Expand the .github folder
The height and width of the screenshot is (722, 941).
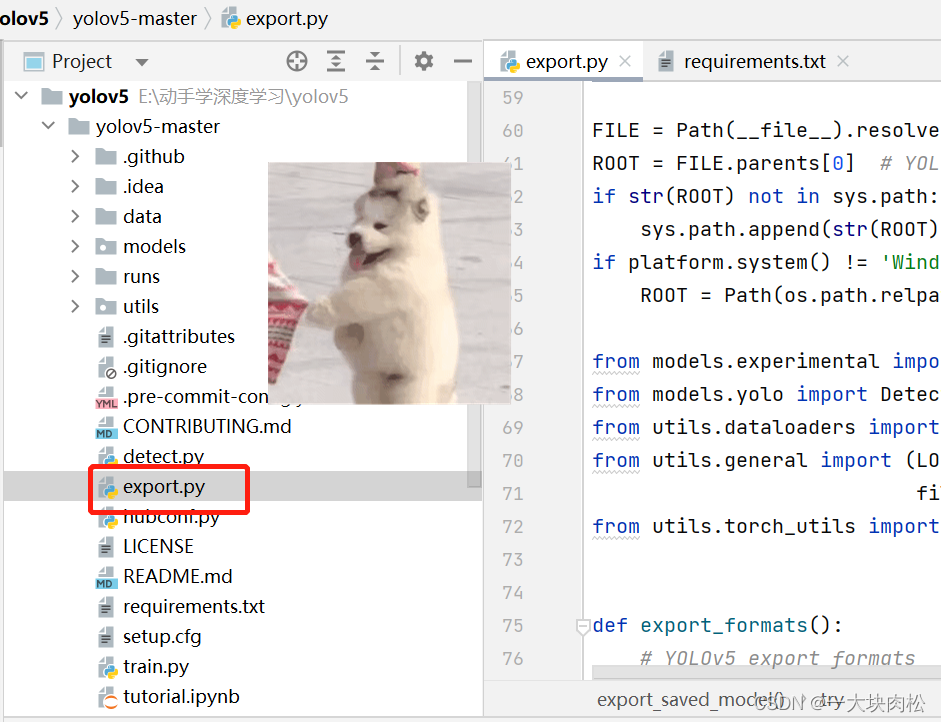click(x=75, y=156)
